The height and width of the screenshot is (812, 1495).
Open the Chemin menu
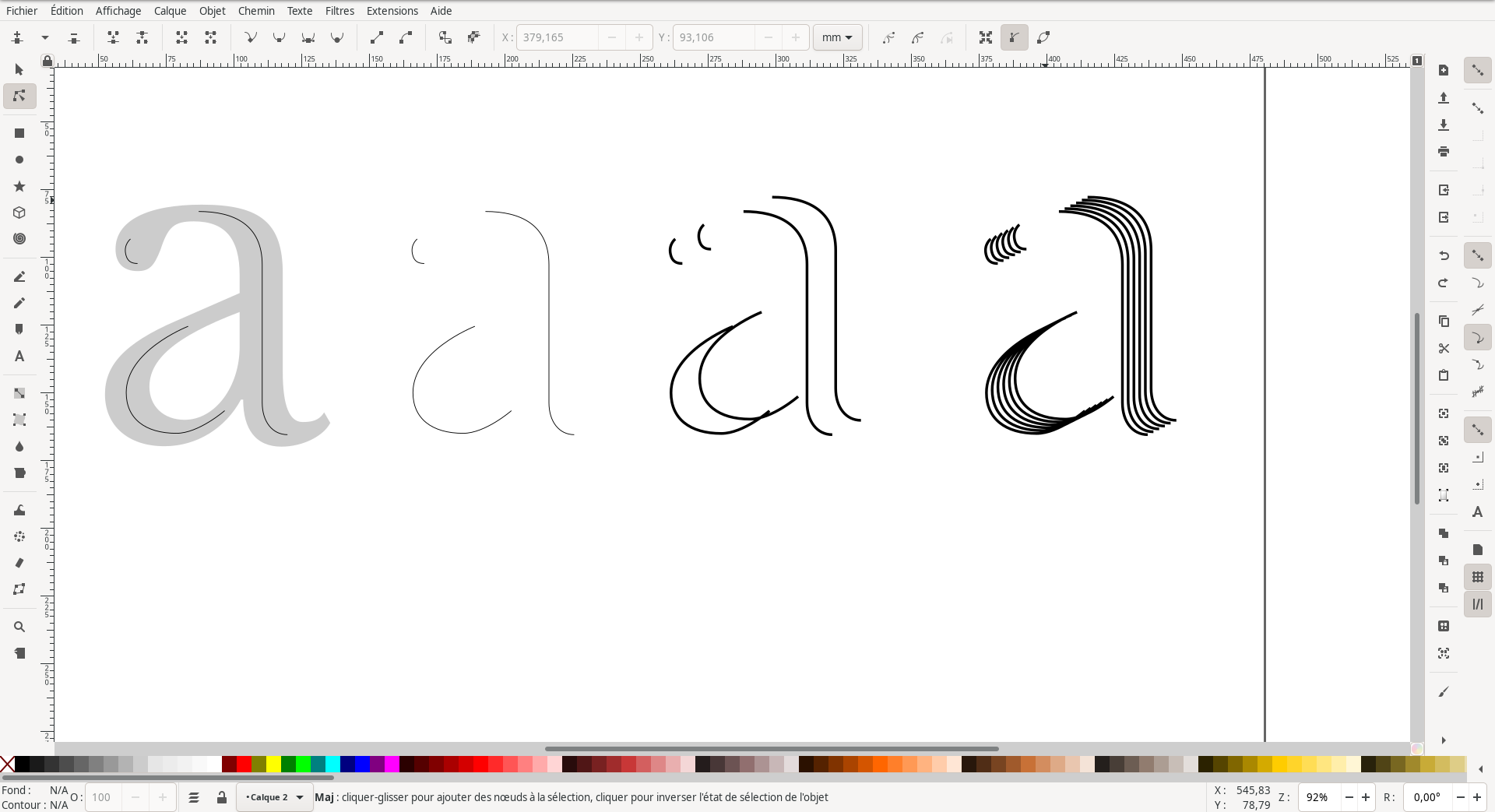coord(256,11)
